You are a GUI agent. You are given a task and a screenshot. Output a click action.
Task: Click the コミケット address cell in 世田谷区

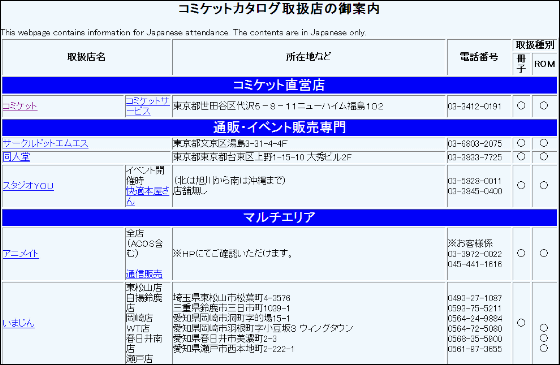coord(309,106)
